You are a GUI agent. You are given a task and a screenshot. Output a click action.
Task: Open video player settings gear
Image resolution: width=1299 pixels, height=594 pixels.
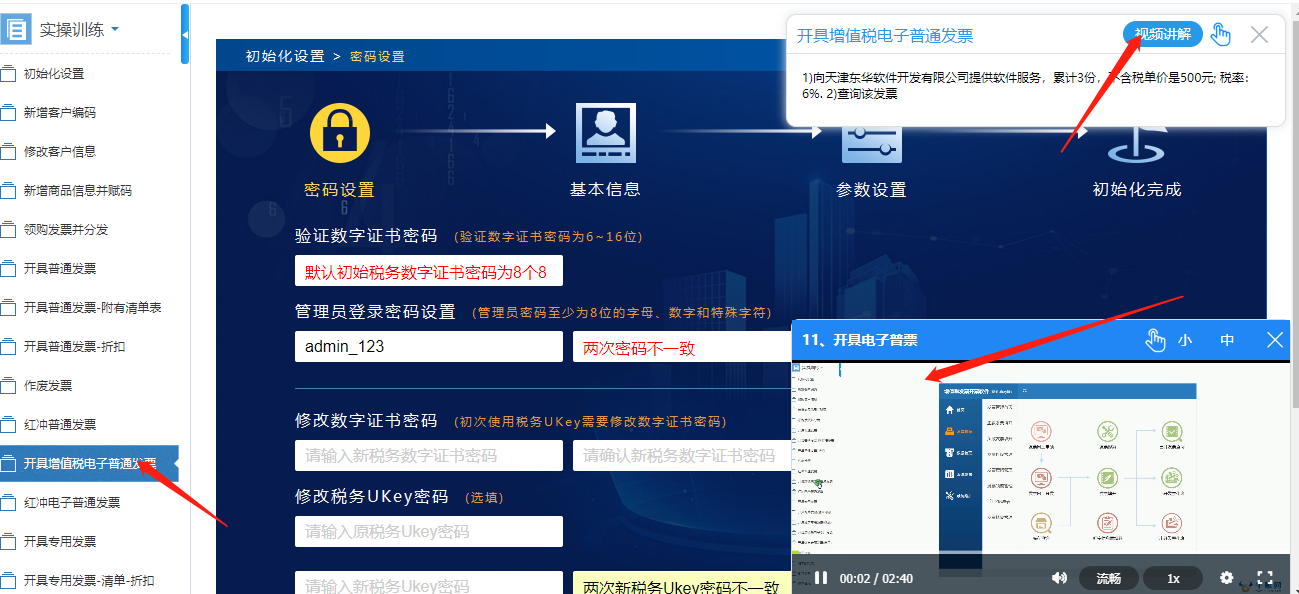(x=1227, y=578)
